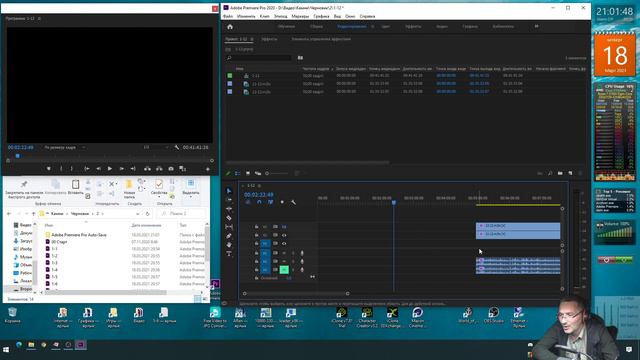This screenshot has width=640, height=360.
Task: Select the Pen tool in timeline toolbar
Action: tap(229, 236)
